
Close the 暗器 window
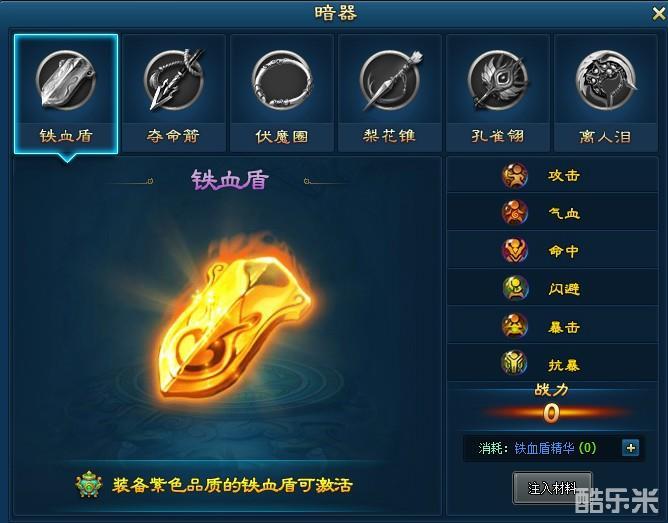point(659,14)
